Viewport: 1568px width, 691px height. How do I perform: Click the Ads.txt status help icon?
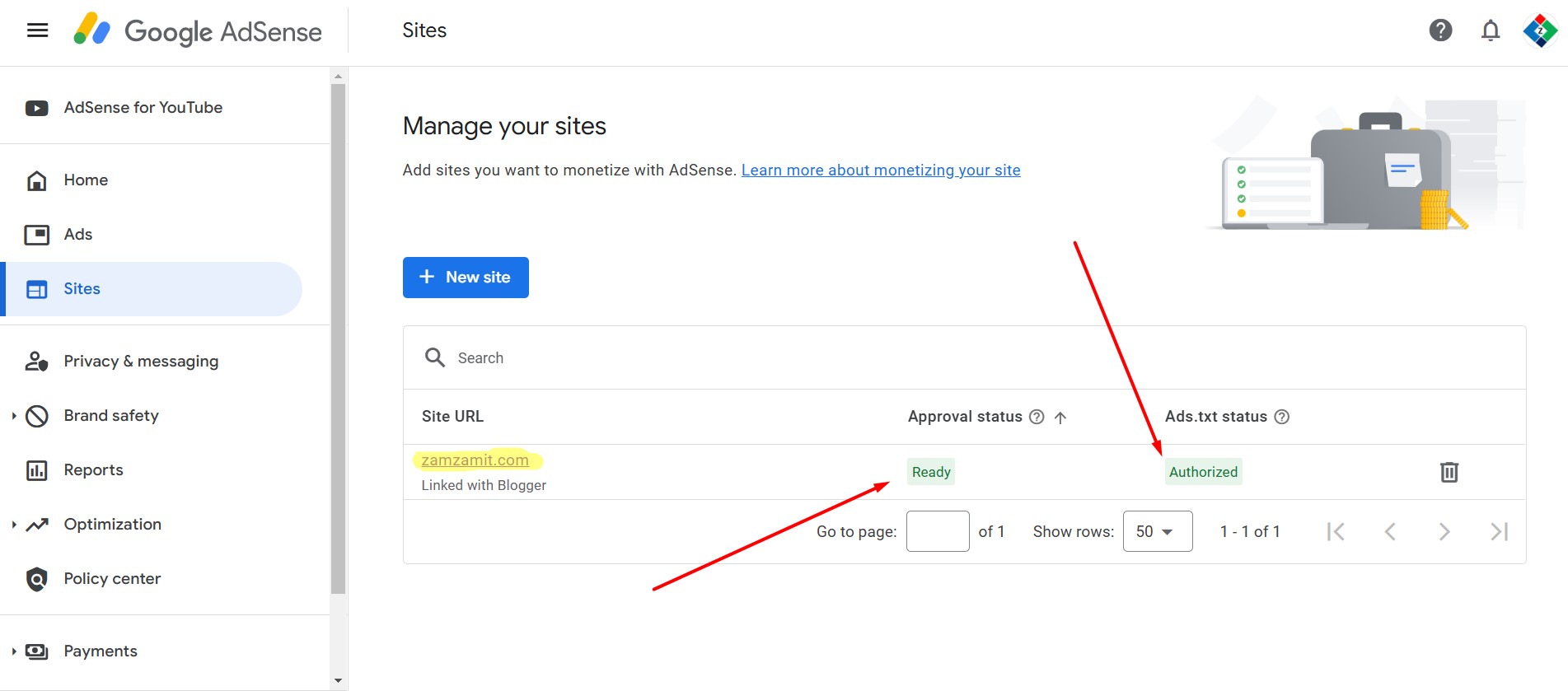(x=1281, y=417)
